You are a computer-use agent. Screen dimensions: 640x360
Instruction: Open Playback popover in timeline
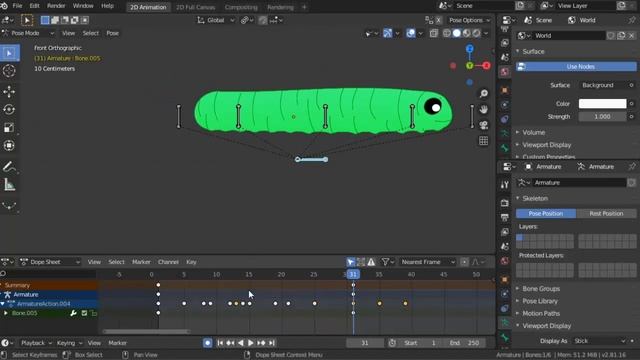tap(36, 343)
